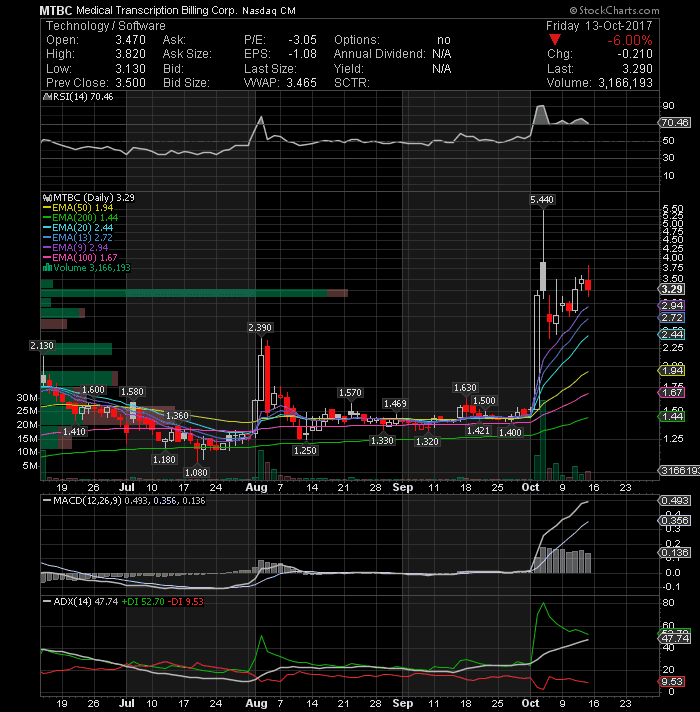This screenshot has height=712, width=700.
Task: Click the 3.29 last price axis tag
Action: point(672,289)
